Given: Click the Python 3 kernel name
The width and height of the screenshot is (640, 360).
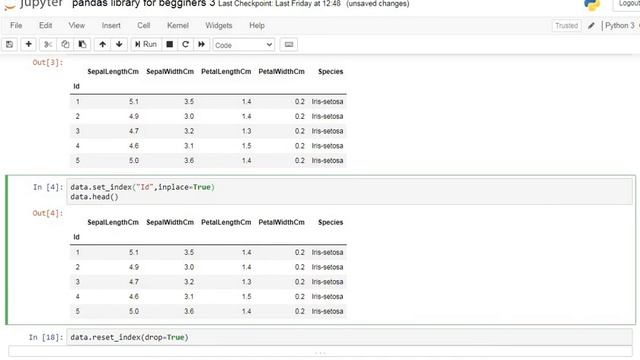Looking at the screenshot, I should (x=620, y=25).
